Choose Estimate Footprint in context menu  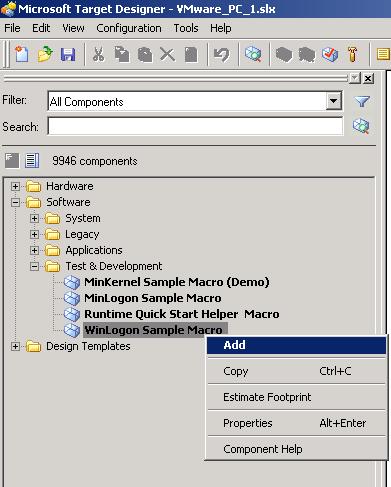click(296, 397)
